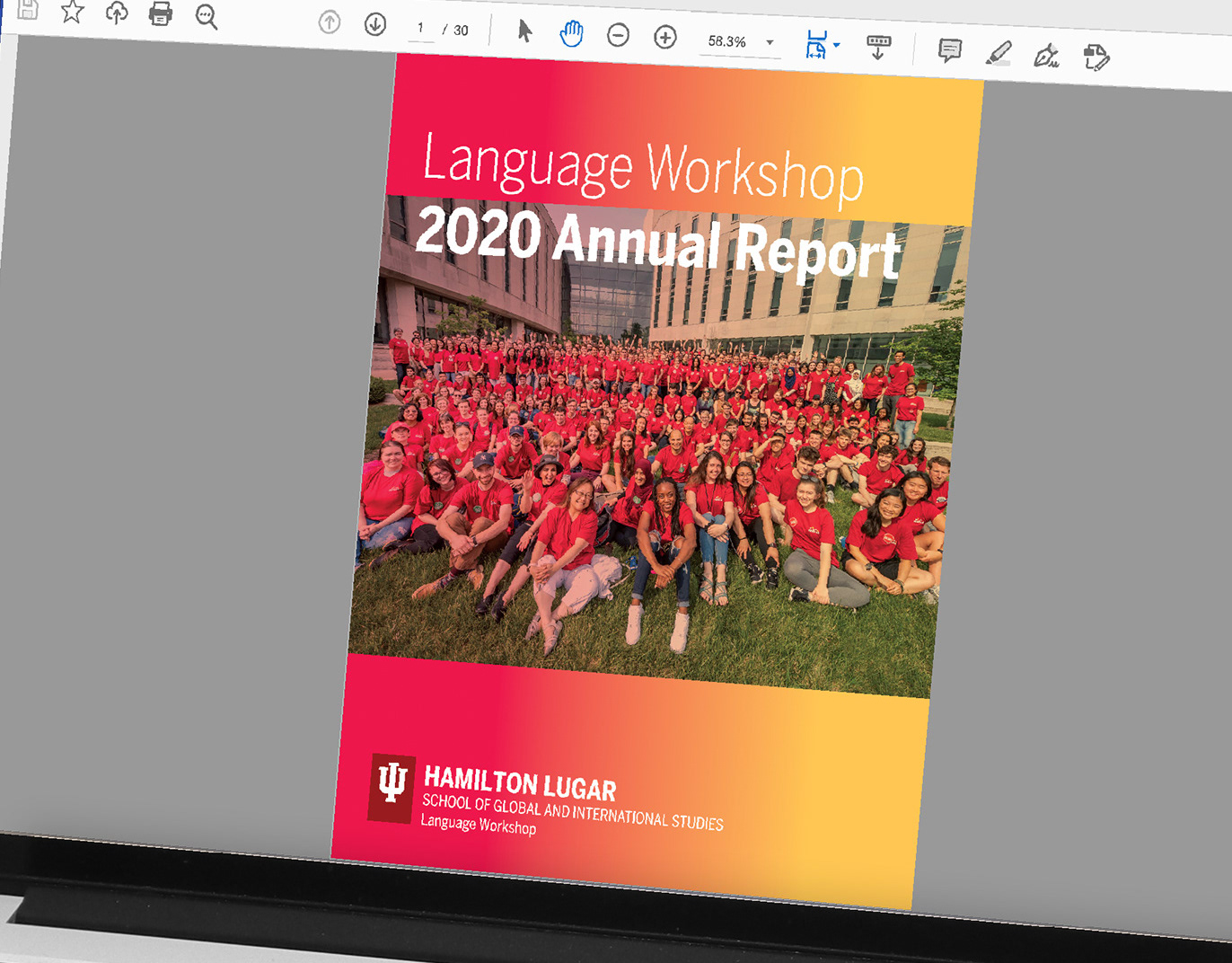Print the document with the printer icon
Image resolution: width=1232 pixels, height=963 pixels.
pos(161,14)
